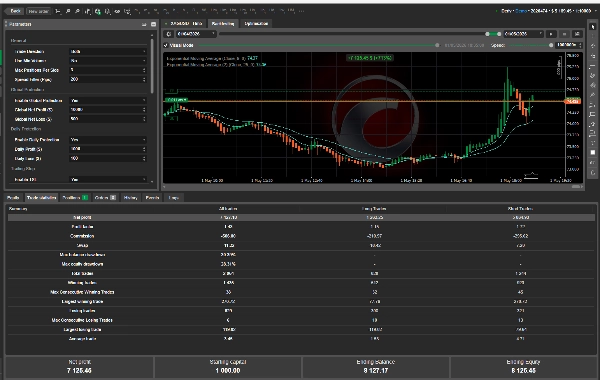The image size is (600, 380).
Task: Select the cursor pointer tool in right toolbar
Action: pos(593,27)
